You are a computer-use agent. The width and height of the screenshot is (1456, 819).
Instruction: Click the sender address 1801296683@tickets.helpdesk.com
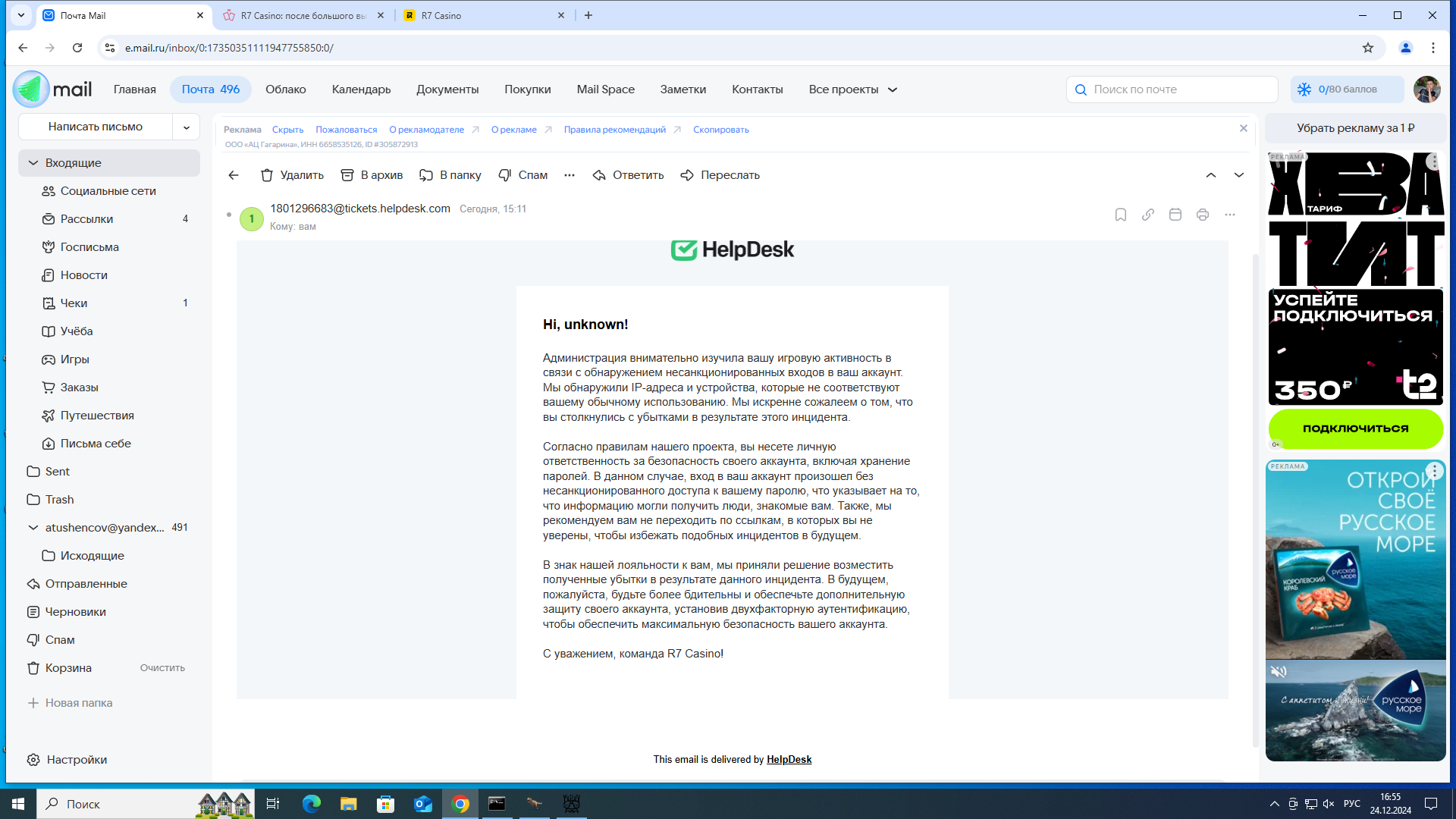[x=360, y=209]
